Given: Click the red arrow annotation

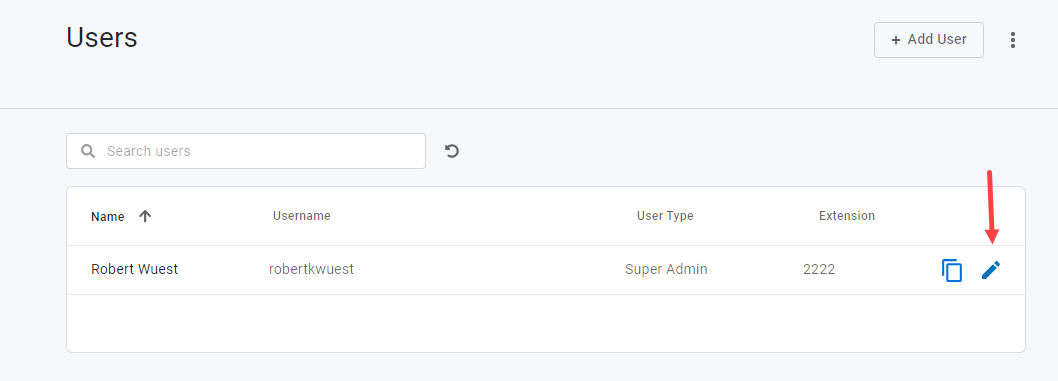Looking at the screenshot, I should coord(991,207).
